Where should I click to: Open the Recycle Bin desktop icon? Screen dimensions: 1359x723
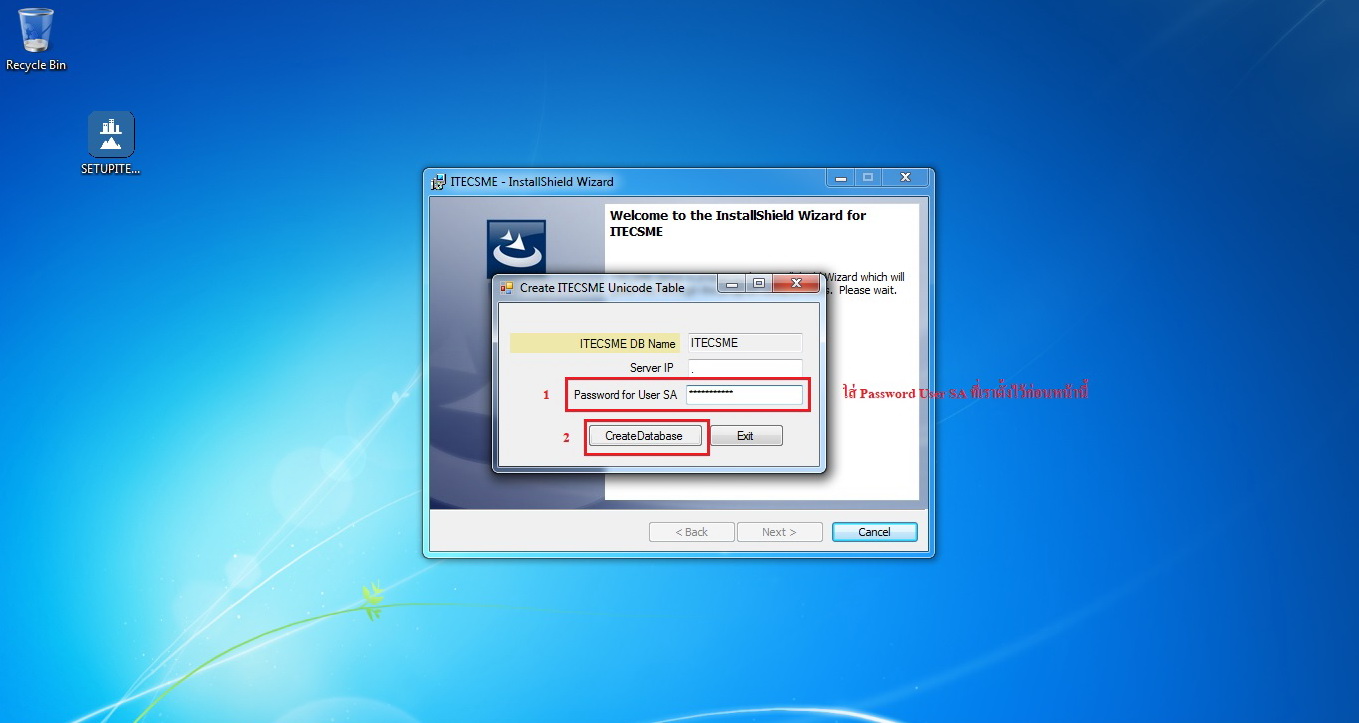click(36, 40)
